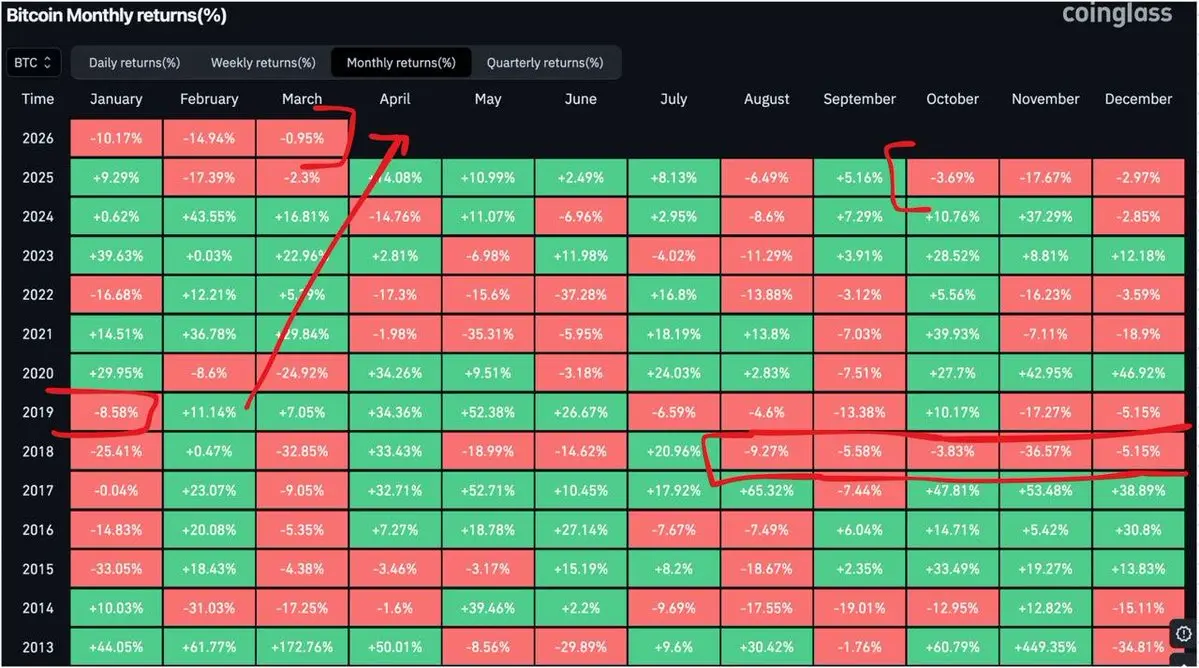The width and height of the screenshot is (1199, 668).
Task: Click the +33.49% October 2015 cell
Action: click(952, 569)
